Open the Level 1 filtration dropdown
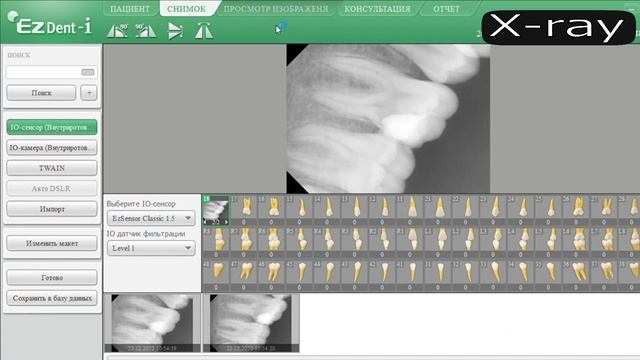This screenshot has width=640, height=360. click(x=151, y=248)
